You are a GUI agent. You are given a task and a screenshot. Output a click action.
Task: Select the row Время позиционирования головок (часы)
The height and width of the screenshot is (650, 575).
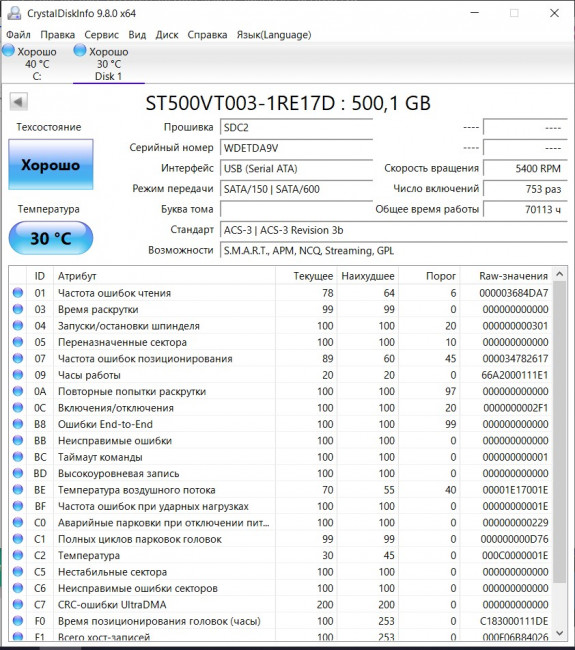click(281, 621)
